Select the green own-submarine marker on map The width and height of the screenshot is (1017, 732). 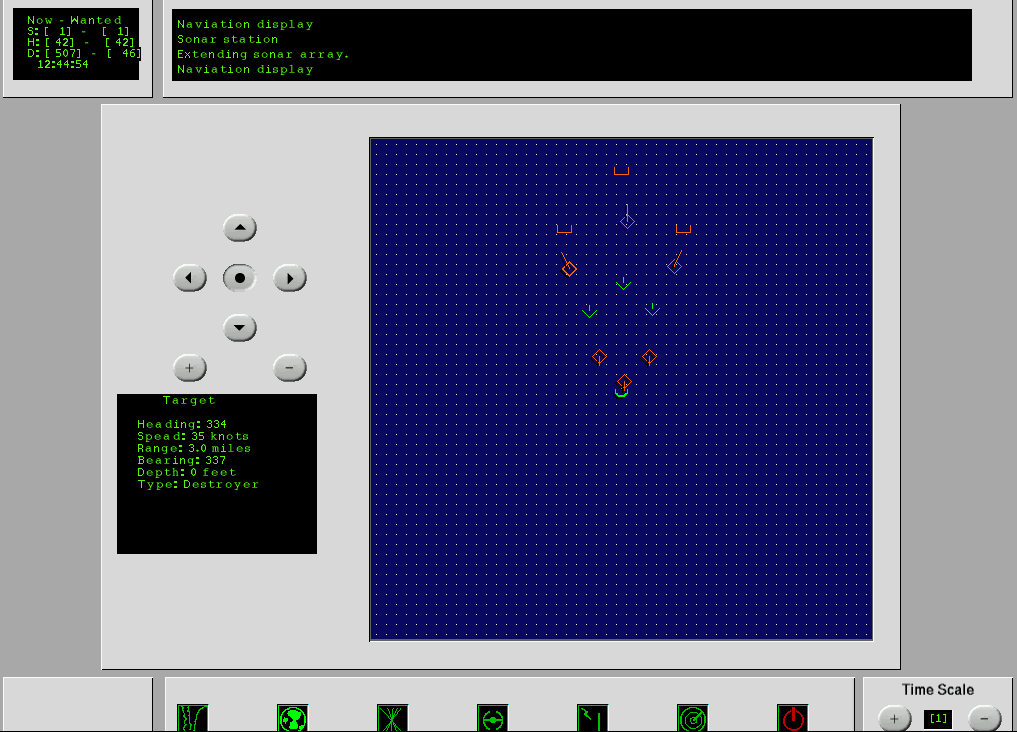[x=621, y=394]
